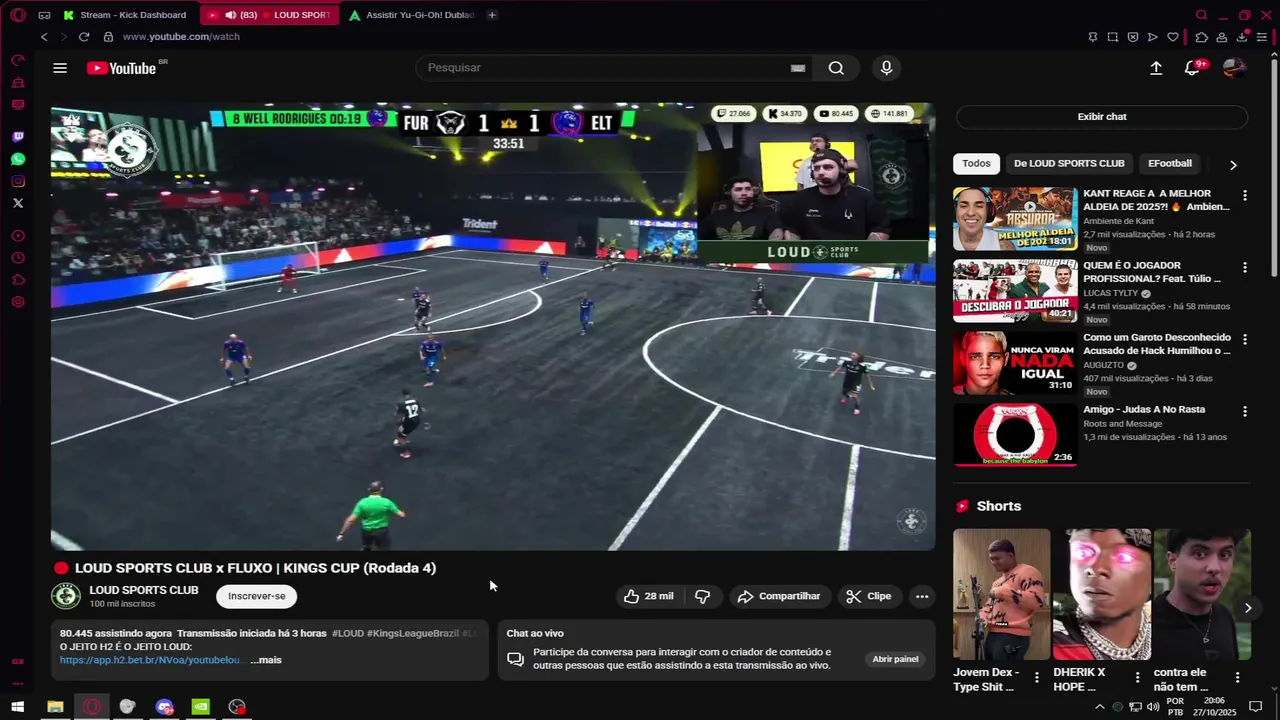Open the YouTube hamburger guide menu
Viewport: 1280px width, 720px height.
point(60,68)
